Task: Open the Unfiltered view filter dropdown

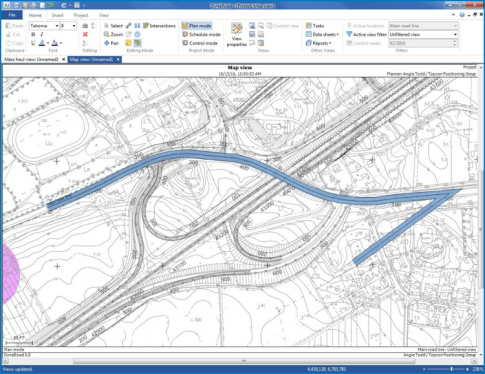Action: click(455, 34)
